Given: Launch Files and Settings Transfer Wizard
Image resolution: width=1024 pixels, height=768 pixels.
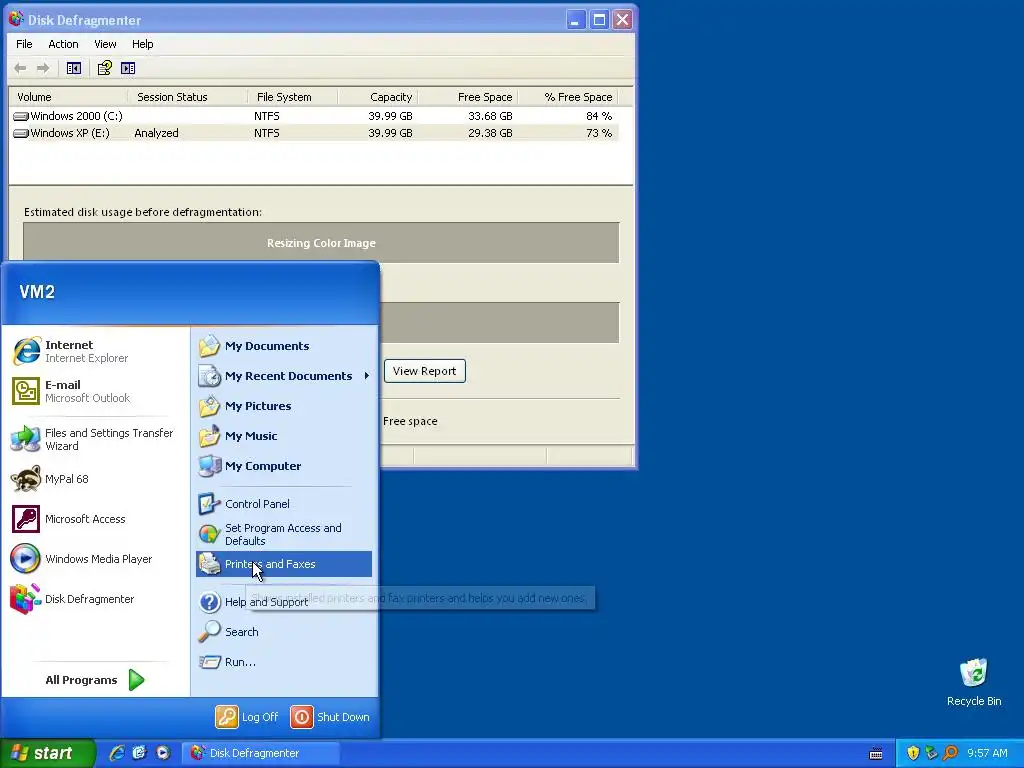Looking at the screenshot, I should [95, 440].
